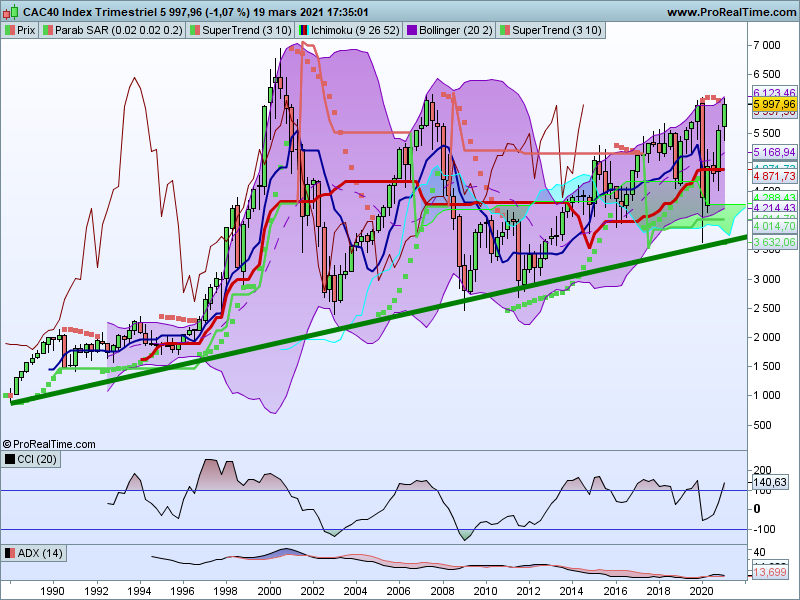Open the CCI (20) panel label
The image size is (800, 600).
coord(31,459)
